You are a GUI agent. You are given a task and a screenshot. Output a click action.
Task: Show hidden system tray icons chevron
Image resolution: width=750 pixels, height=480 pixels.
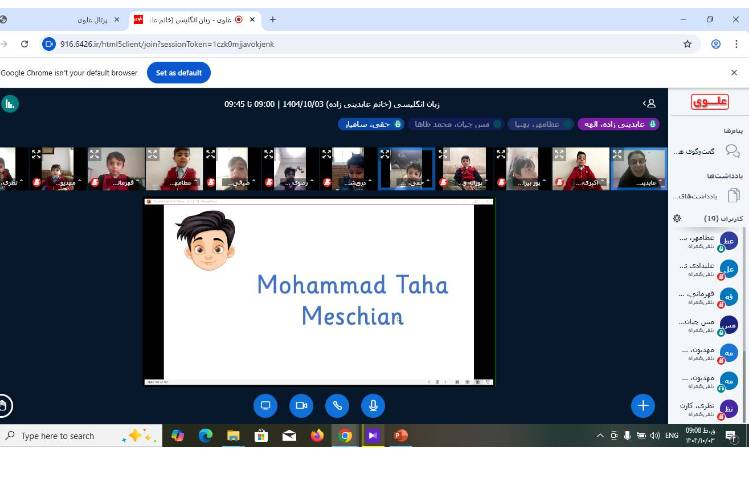click(600, 436)
